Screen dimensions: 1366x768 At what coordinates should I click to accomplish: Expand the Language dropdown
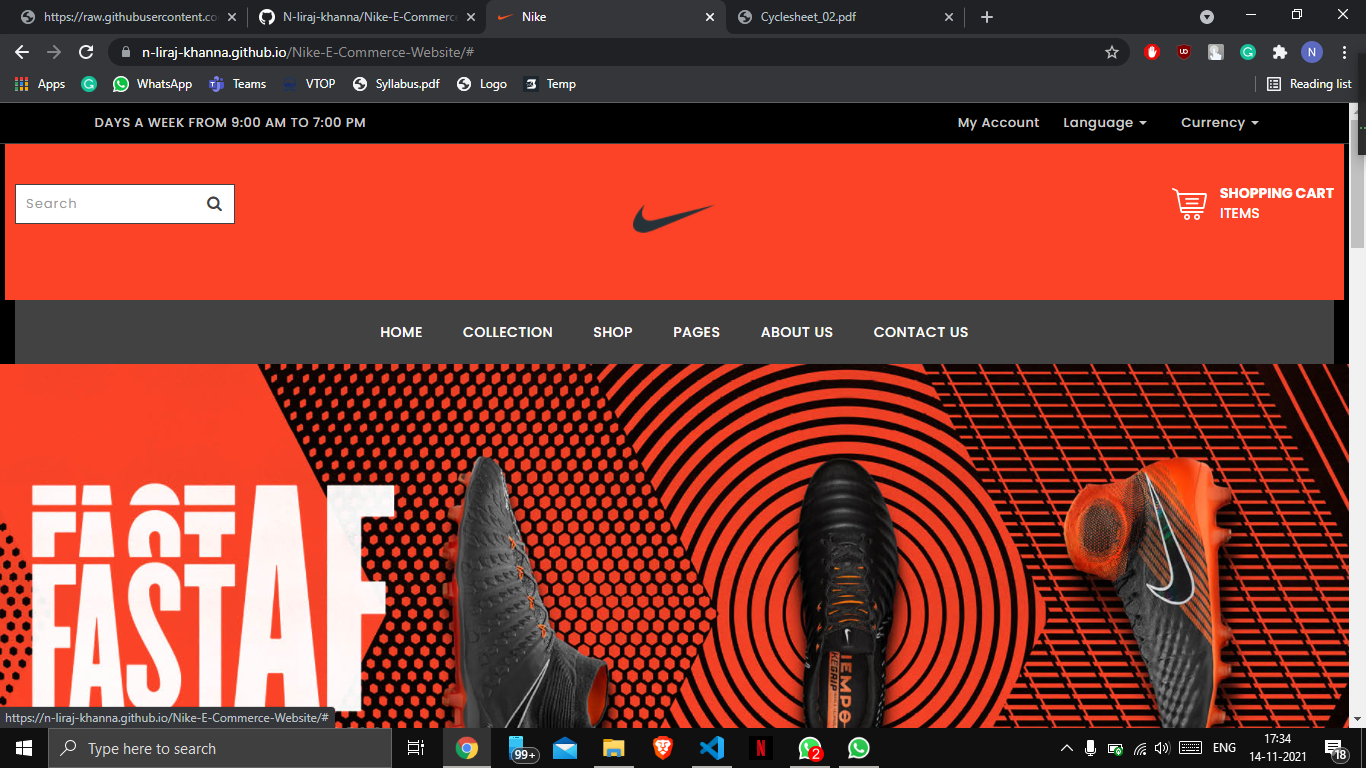click(x=1105, y=123)
